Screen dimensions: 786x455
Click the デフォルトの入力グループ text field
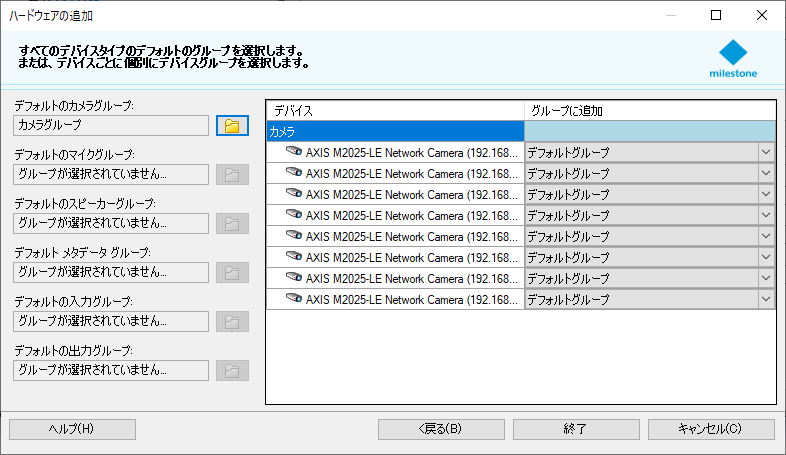111,322
